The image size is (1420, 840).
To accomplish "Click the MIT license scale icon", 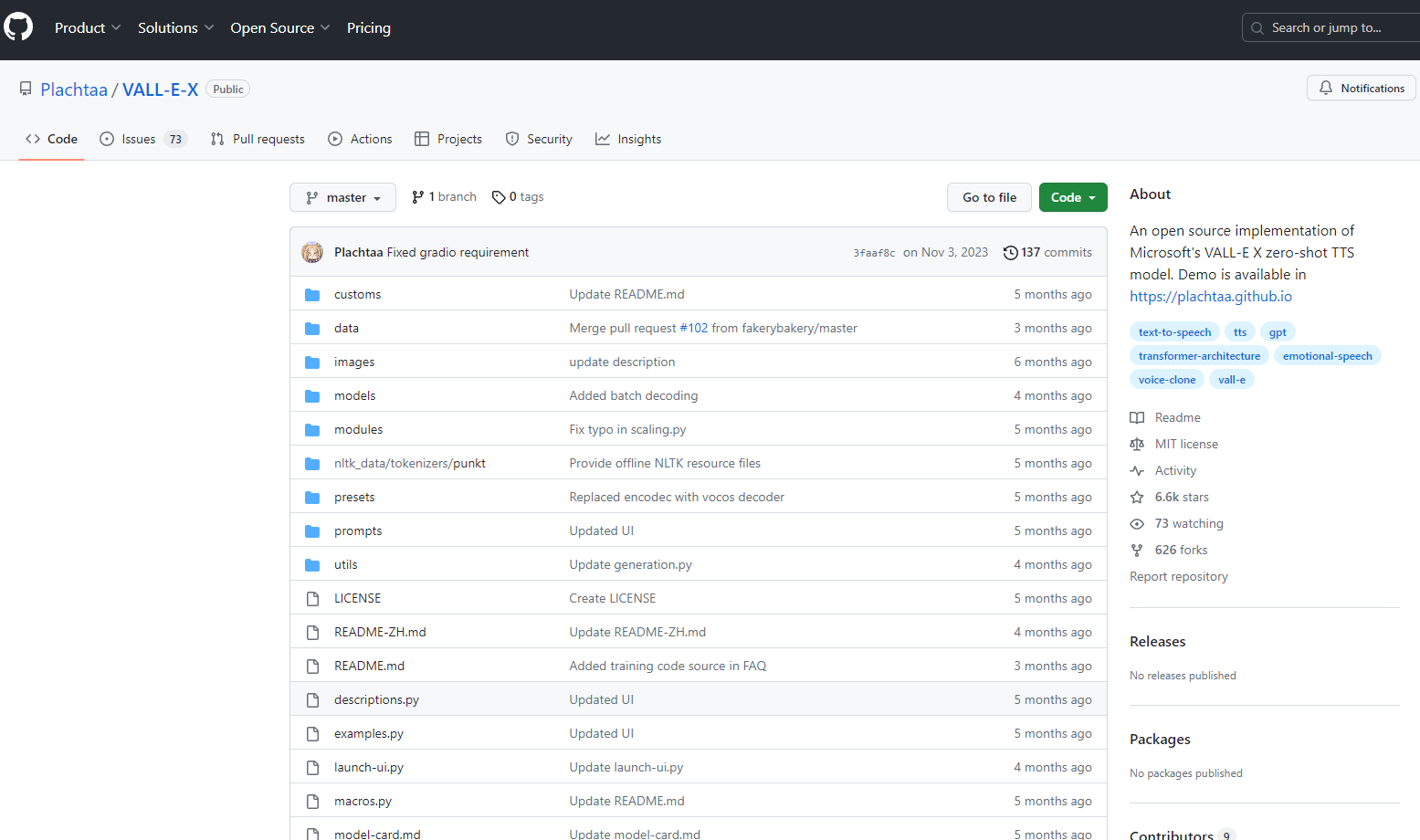I will click(1137, 444).
